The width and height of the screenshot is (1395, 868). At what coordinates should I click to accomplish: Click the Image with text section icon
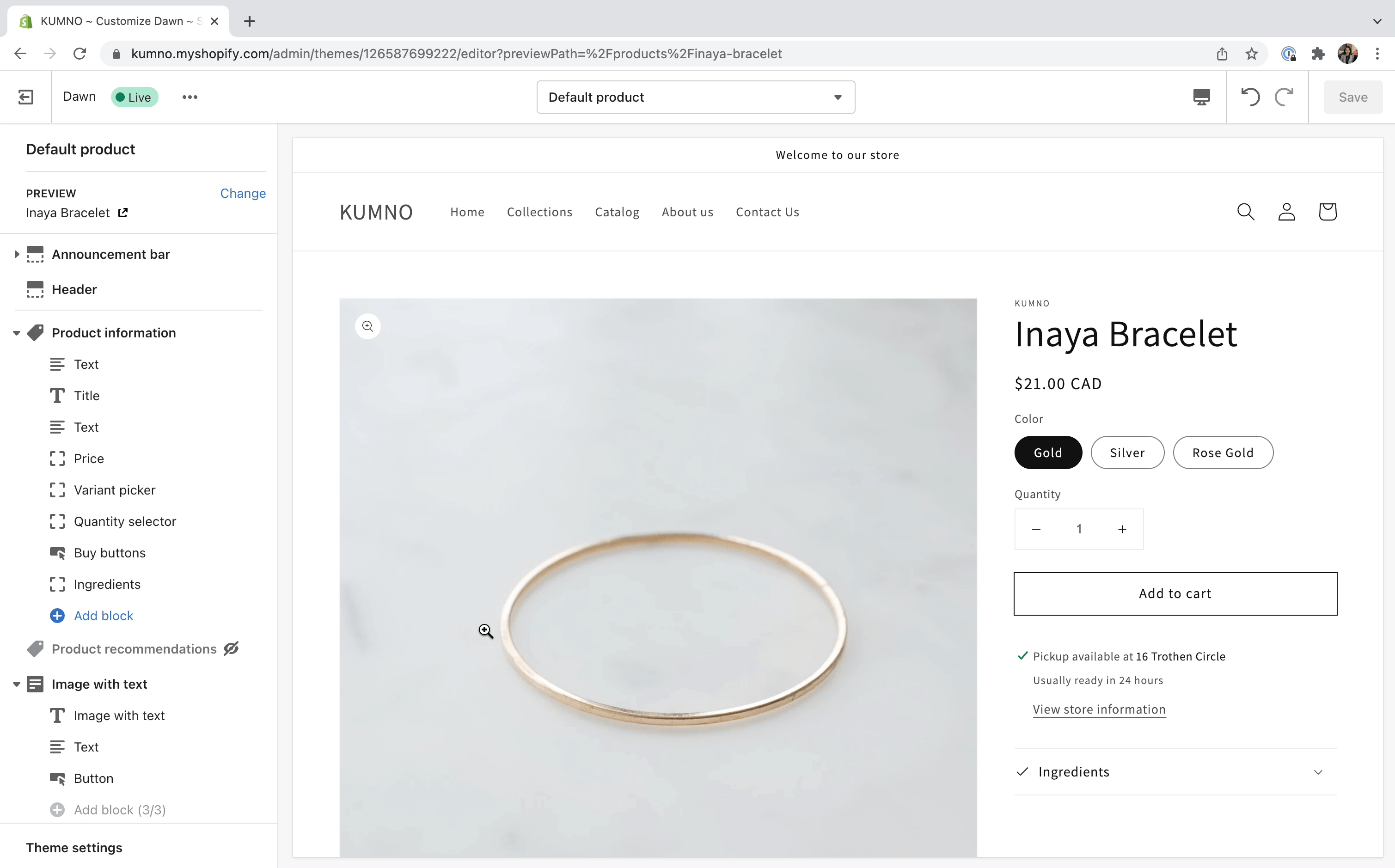pos(35,684)
